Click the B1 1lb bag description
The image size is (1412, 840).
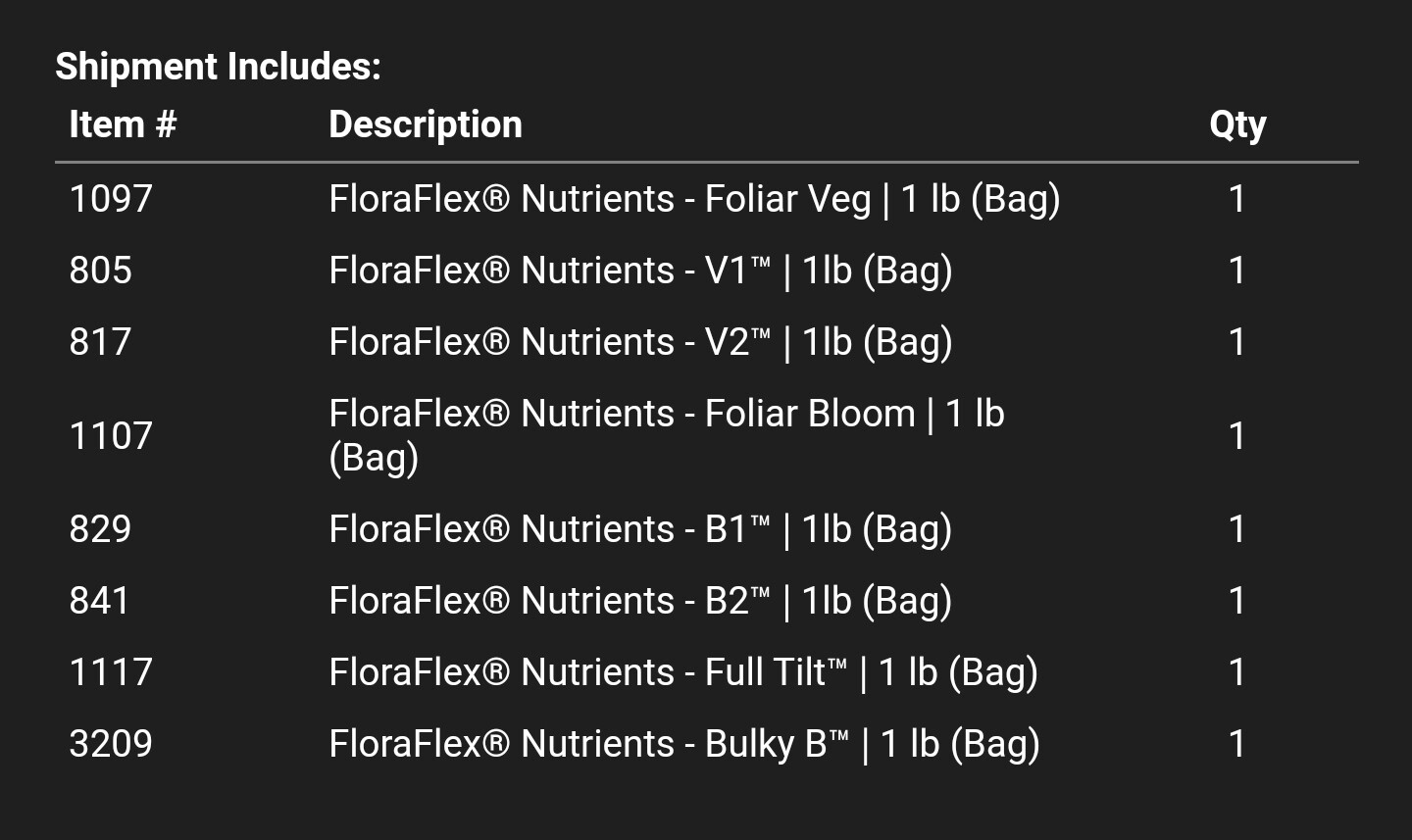click(640, 529)
